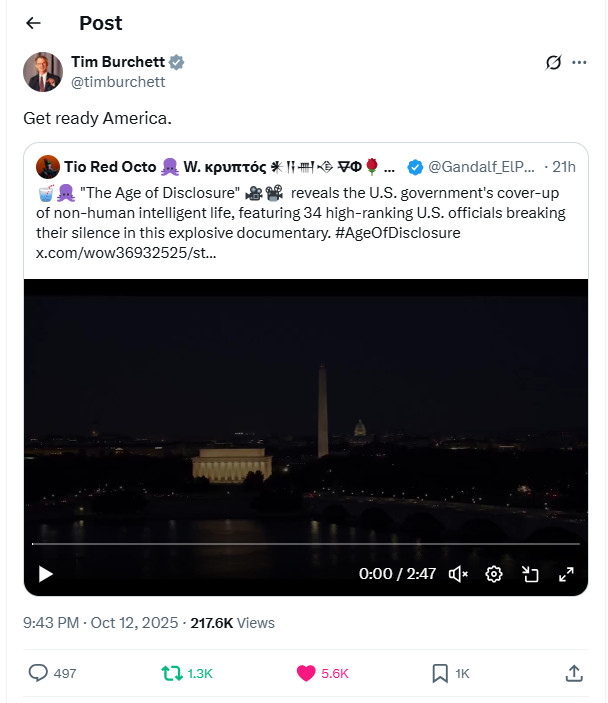
Task: Play the embedded video
Action: point(45,574)
